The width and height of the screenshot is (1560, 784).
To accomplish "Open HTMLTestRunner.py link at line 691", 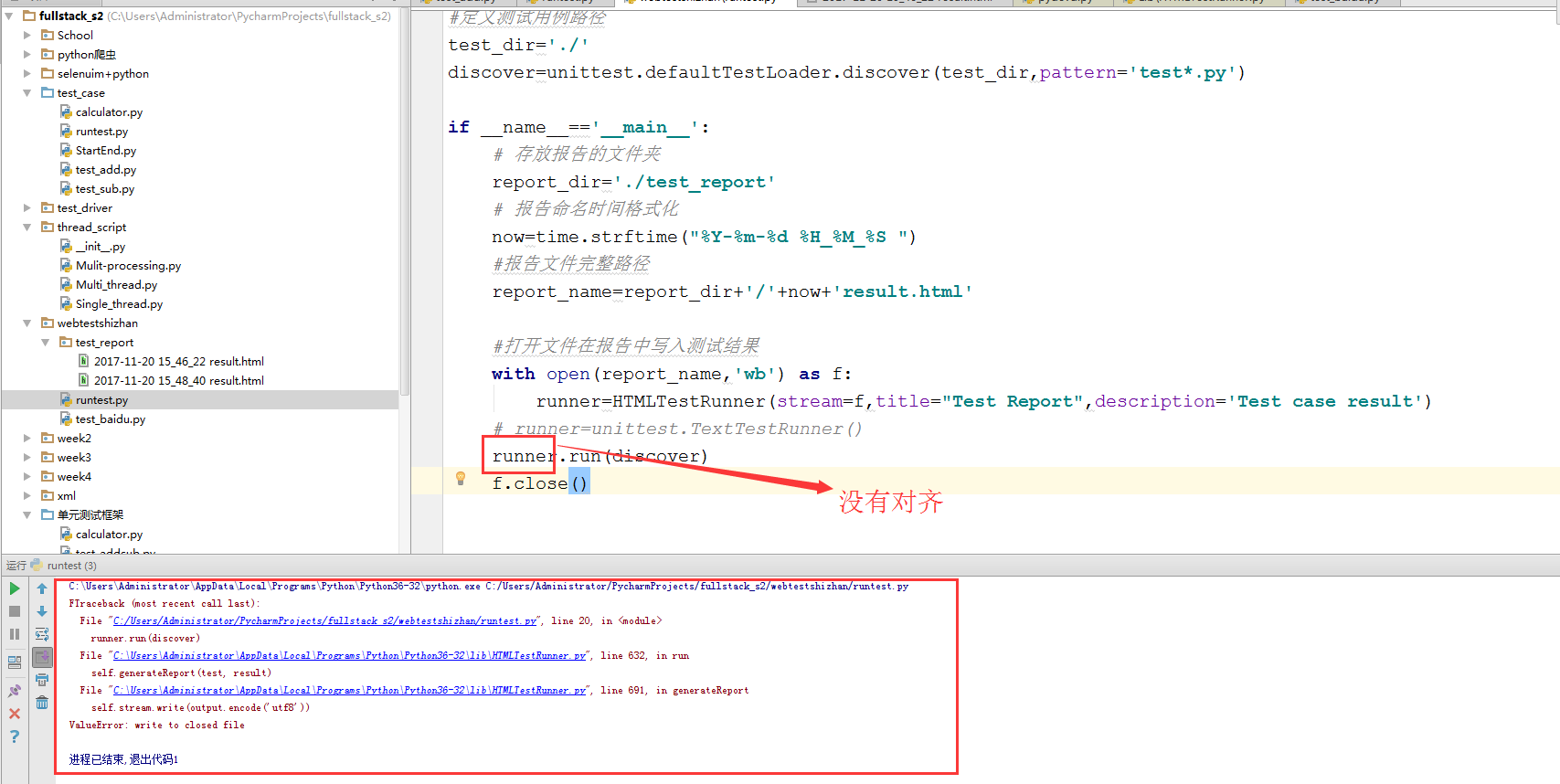I will (x=350, y=690).
